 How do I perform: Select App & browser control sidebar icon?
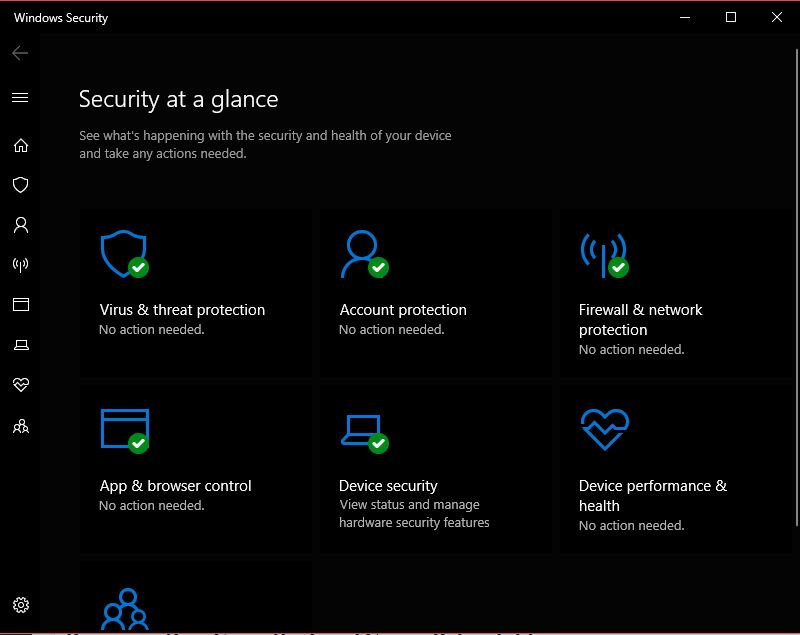(20, 304)
